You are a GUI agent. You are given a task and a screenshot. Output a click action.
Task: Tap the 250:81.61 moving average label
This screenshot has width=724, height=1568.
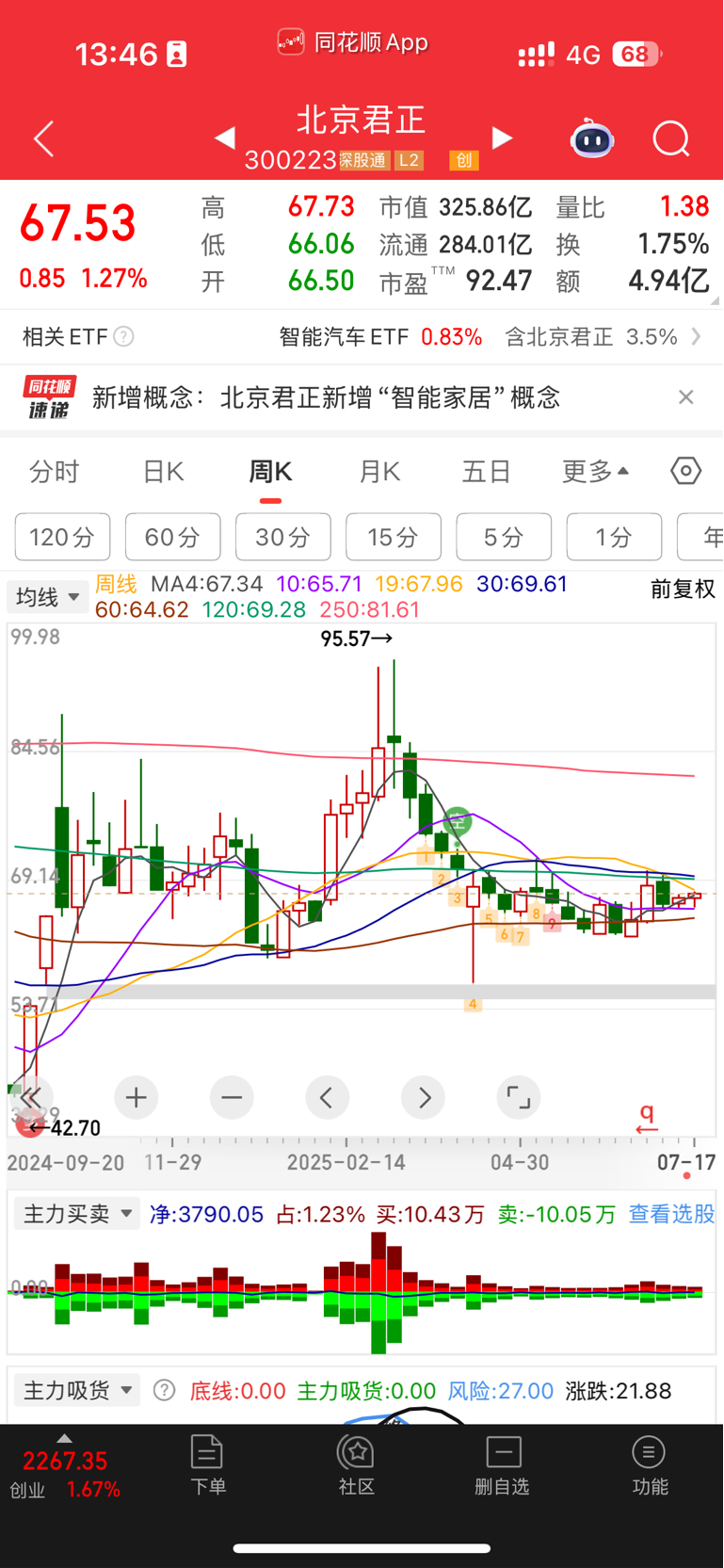click(x=370, y=609)
